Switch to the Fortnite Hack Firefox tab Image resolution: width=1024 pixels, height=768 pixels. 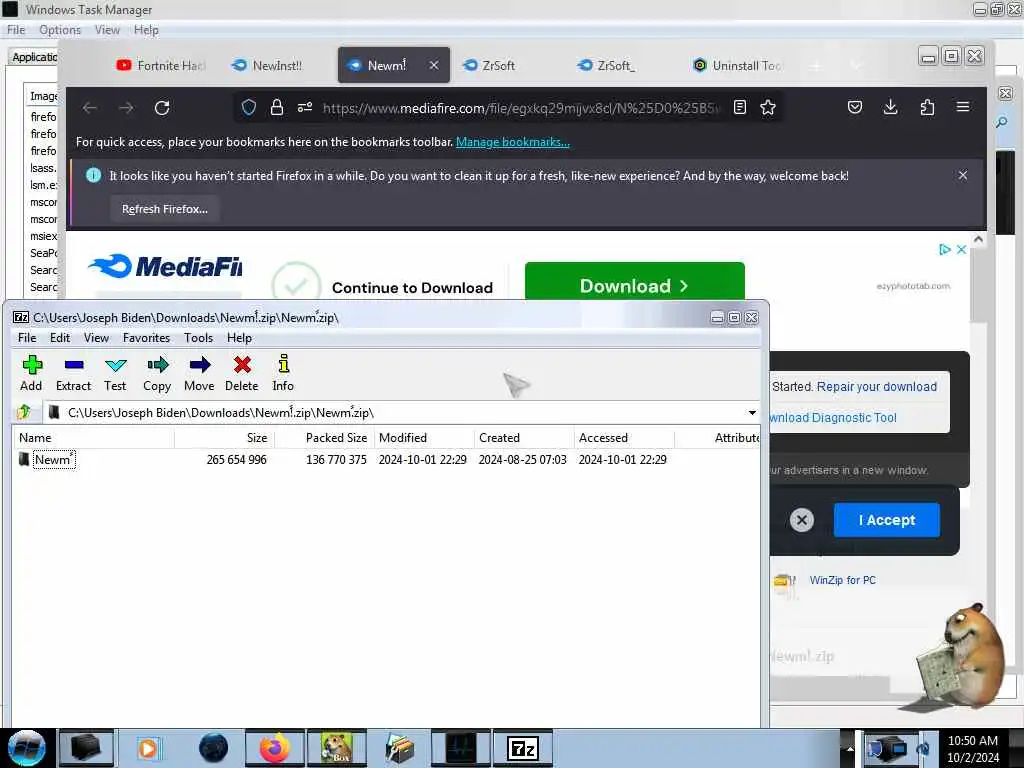coord(162,65)
